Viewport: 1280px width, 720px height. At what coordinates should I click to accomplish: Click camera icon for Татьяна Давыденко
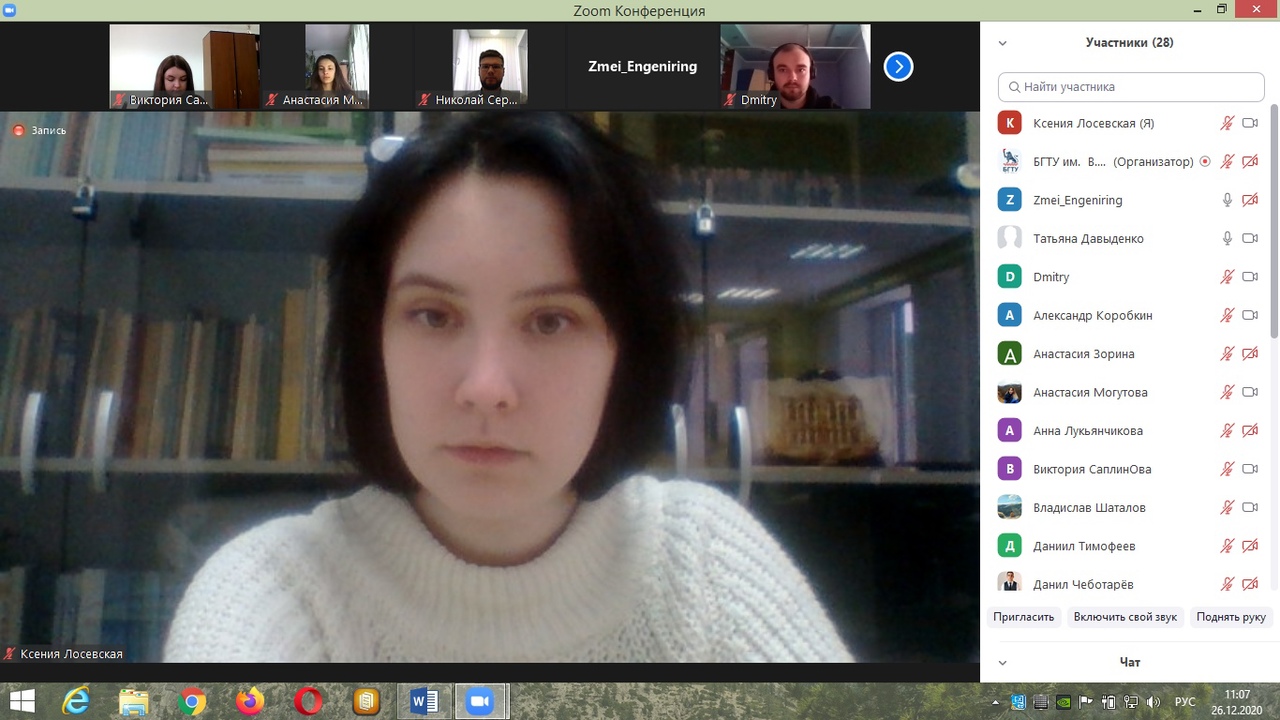click(1249, 238)
